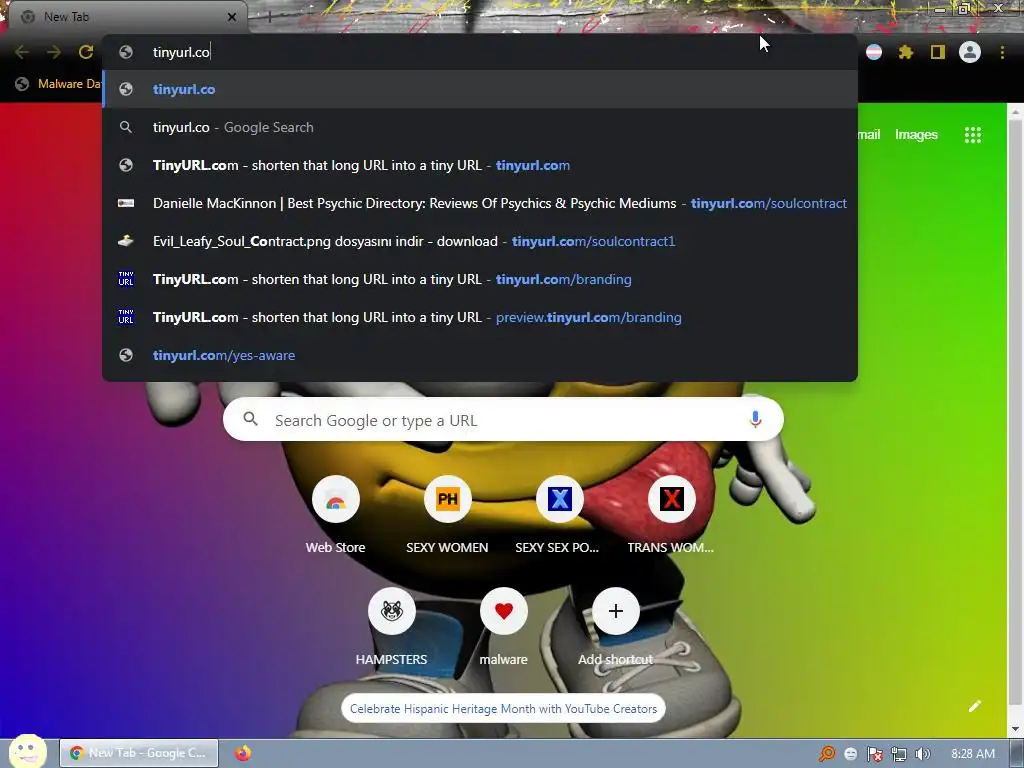The width and height of the screenshot is (1024, 768).
Task: Select the tinyurl.co top suggestion
Action: point(480,89)
